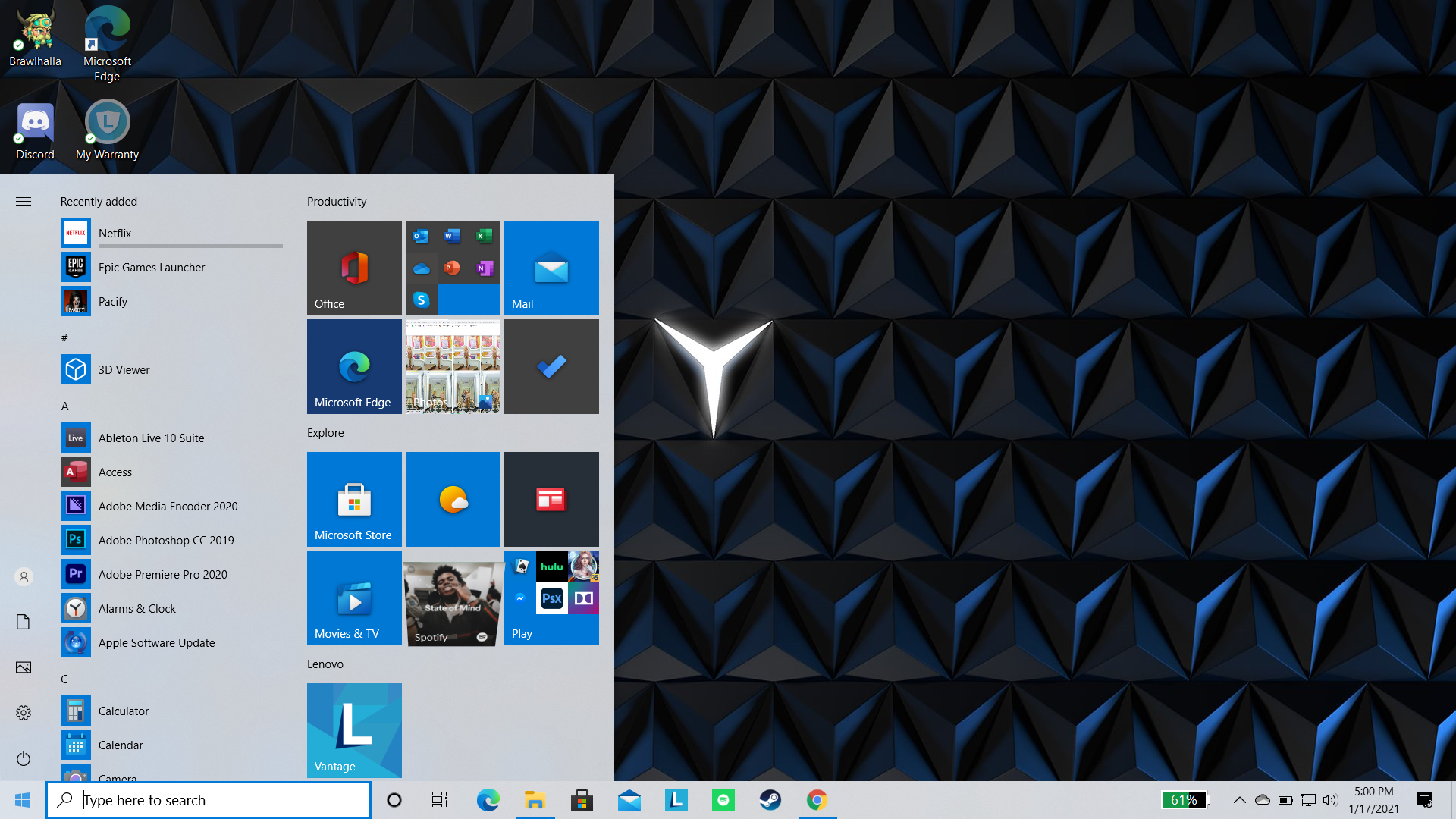
Task: Open Ableton Live 10 Suite
Action: [151, 438]
